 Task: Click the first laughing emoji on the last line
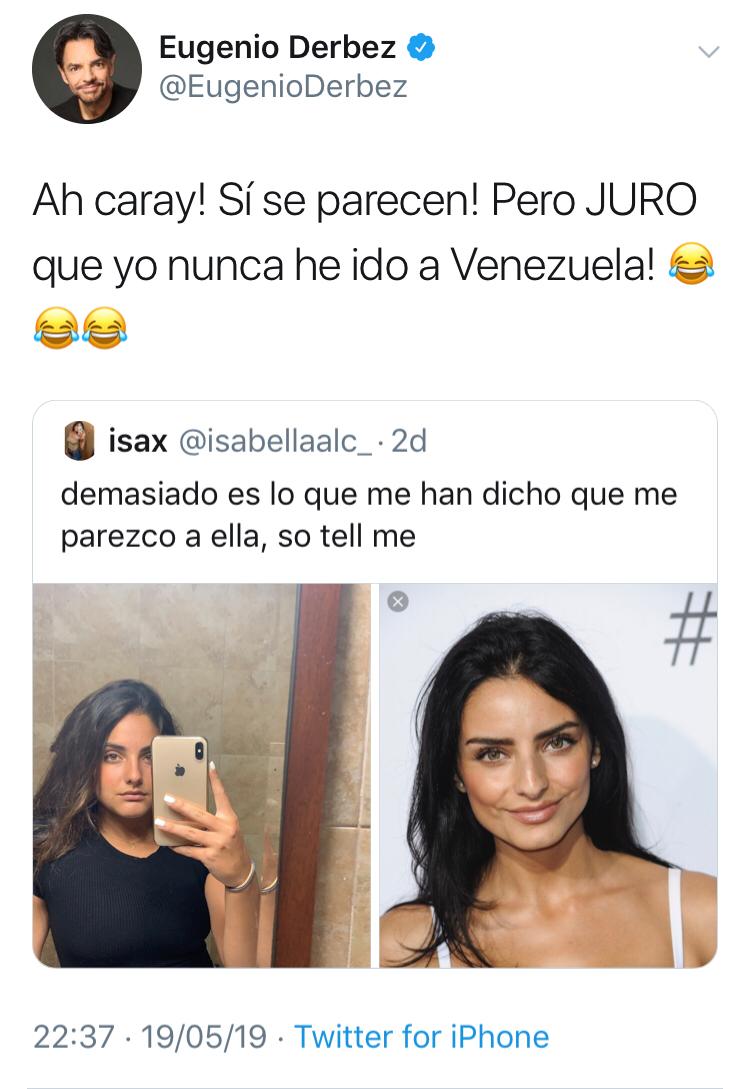click(x=56, y=328)
